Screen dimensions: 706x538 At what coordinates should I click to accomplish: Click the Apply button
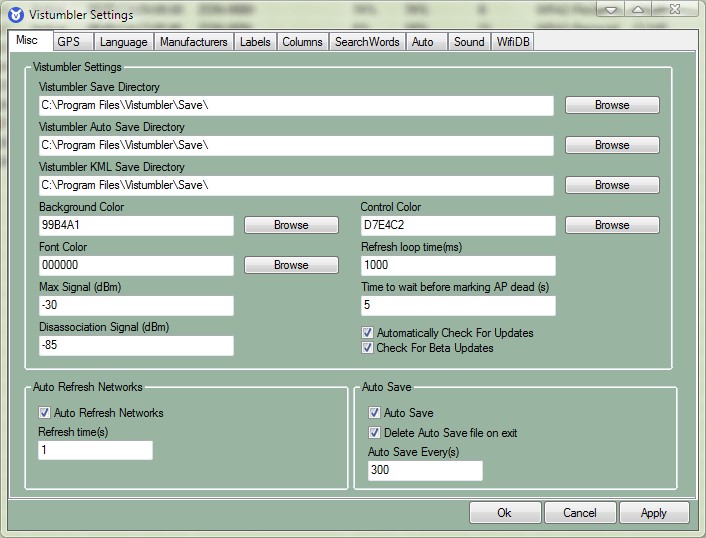[653, 513]
